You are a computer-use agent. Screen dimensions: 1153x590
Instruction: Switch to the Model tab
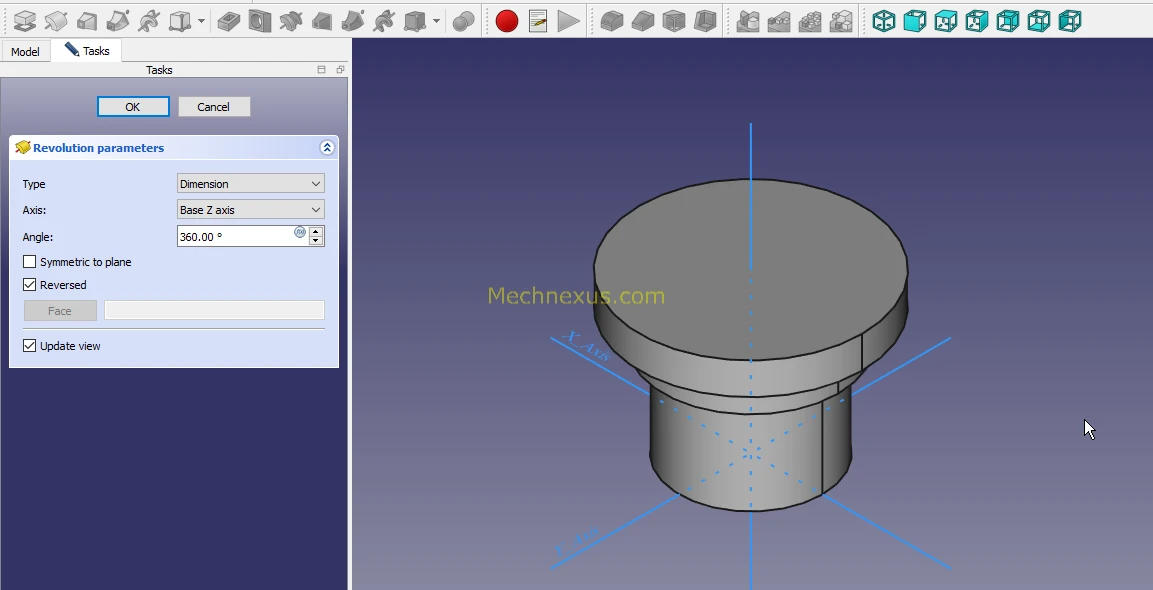[x=25, y=51]
